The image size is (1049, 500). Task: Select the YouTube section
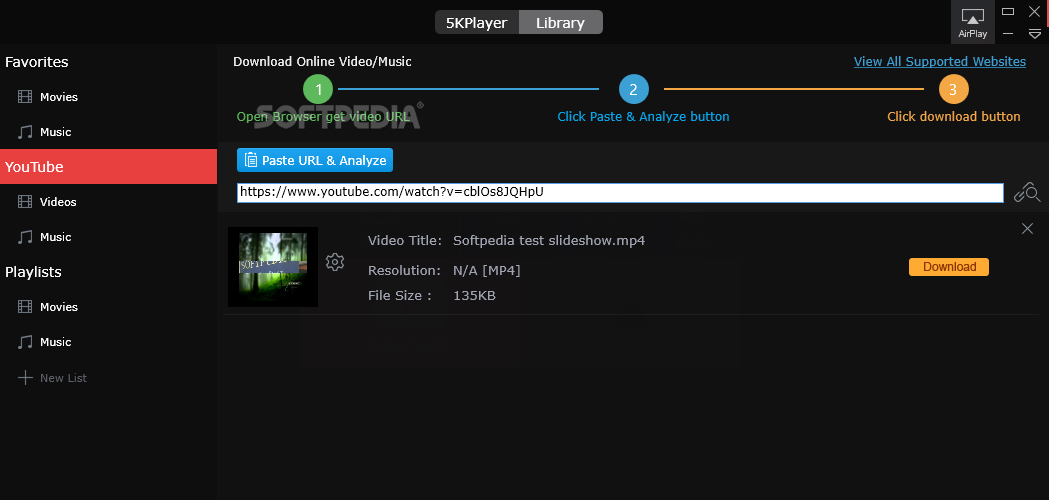click(x=108, y=167)
